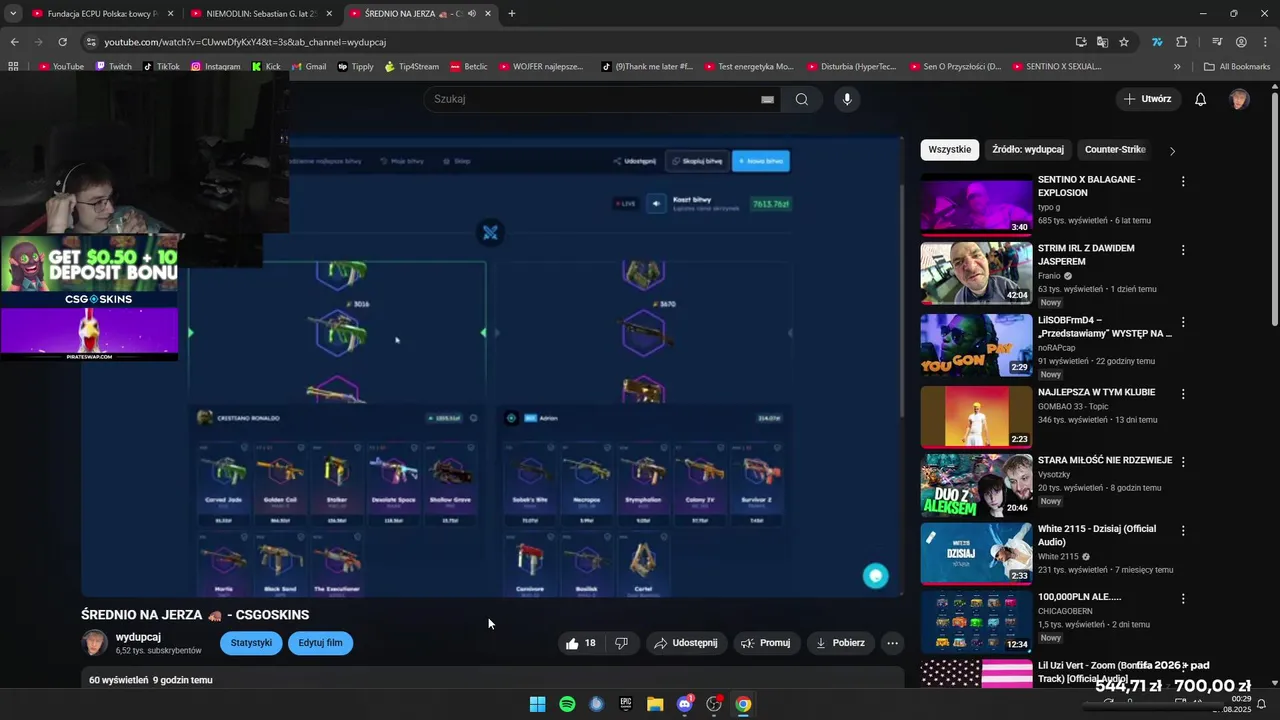Open the Google Translate icon in the address bar

click(x=1102, y=42)
